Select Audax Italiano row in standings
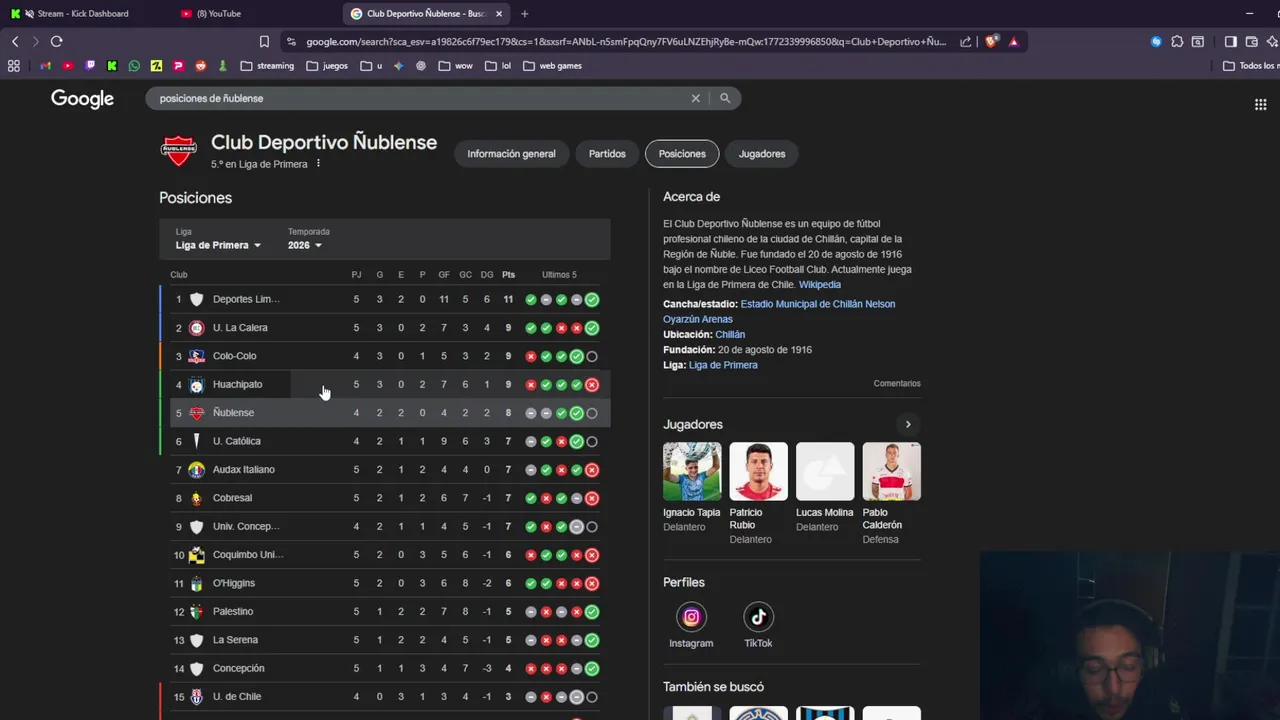The width and height of the screenshot is (1280, 720). (385, 470)
